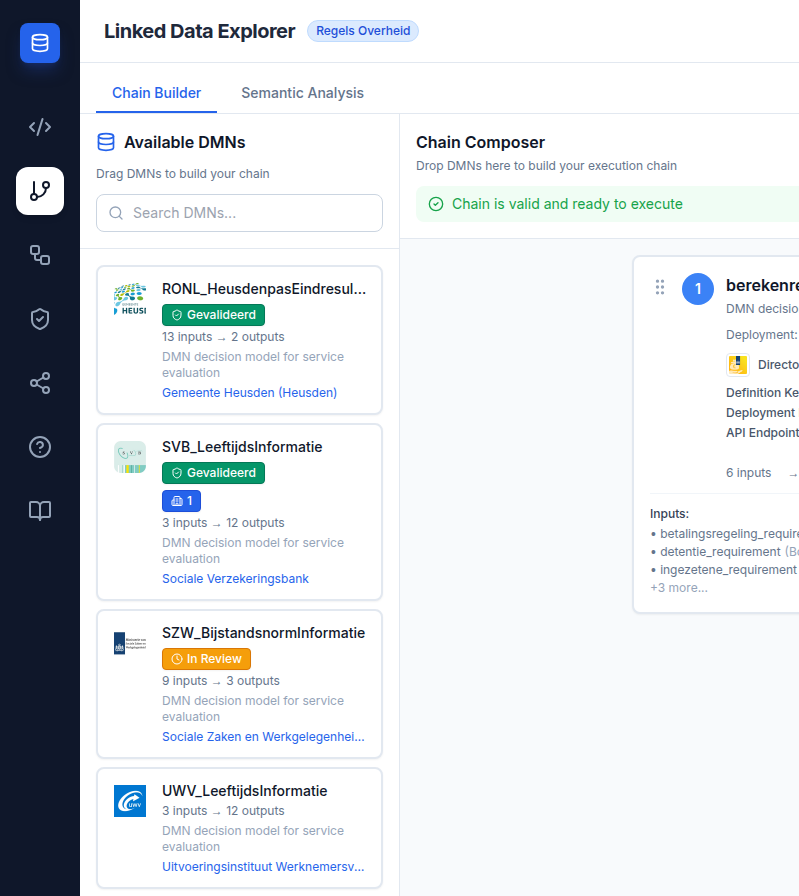Click the Linked Data Explorer title
The height and width of the screenshot is (896, 799).
[x=199, y=31]
